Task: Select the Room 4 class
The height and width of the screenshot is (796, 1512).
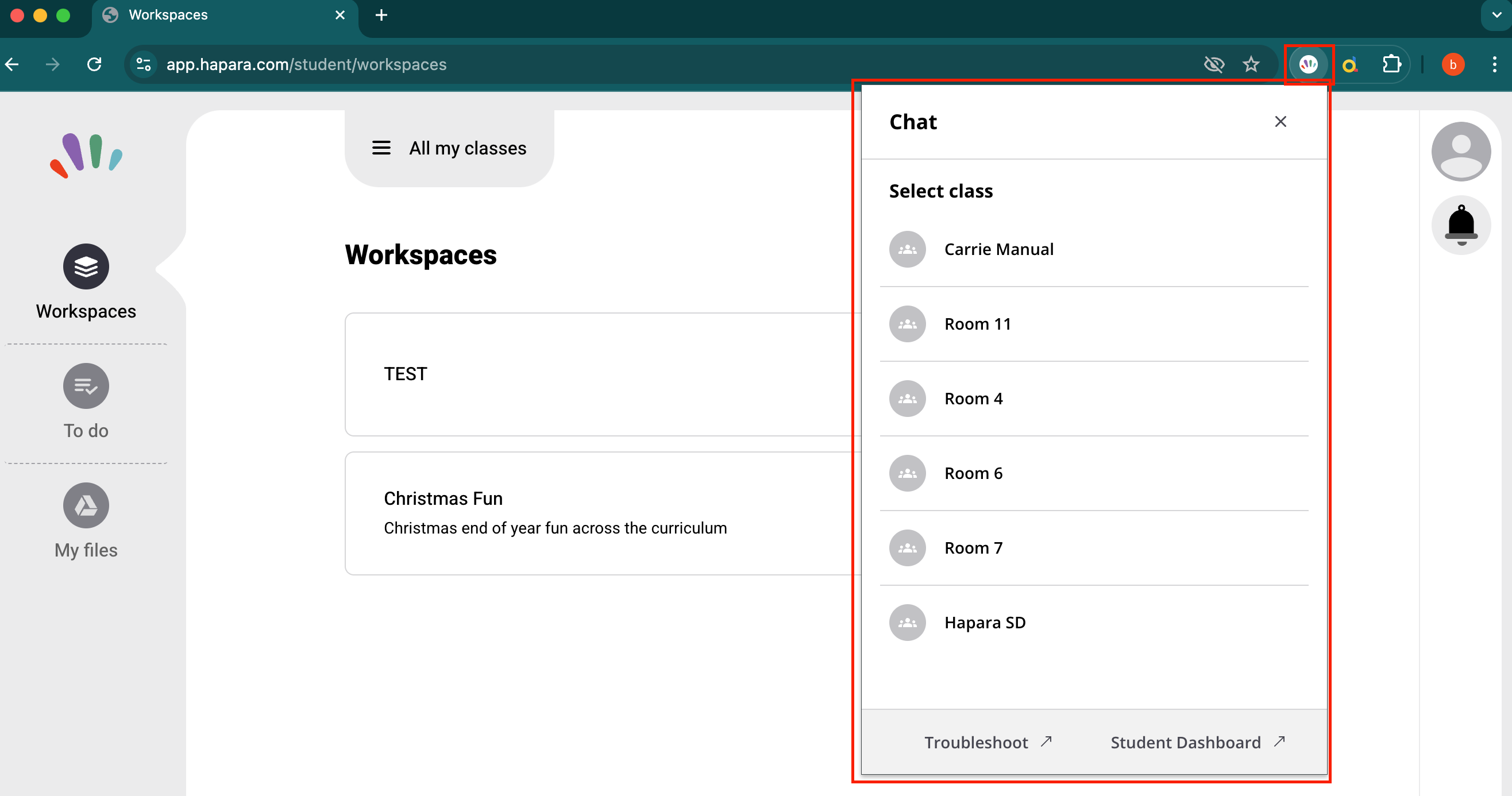Action: [x=1094, y=399]
